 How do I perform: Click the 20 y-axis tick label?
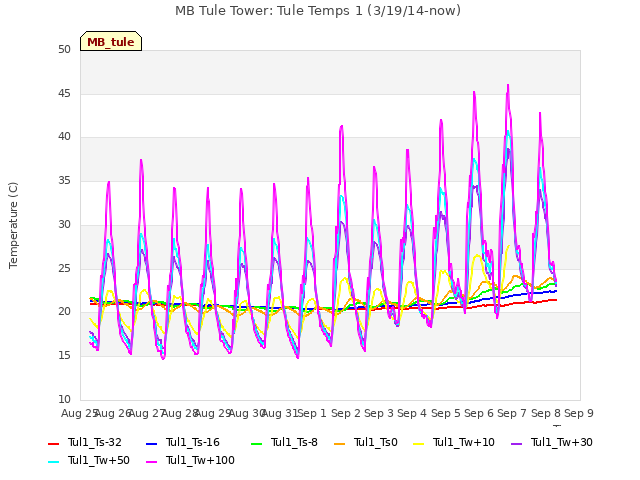(64, 312)
